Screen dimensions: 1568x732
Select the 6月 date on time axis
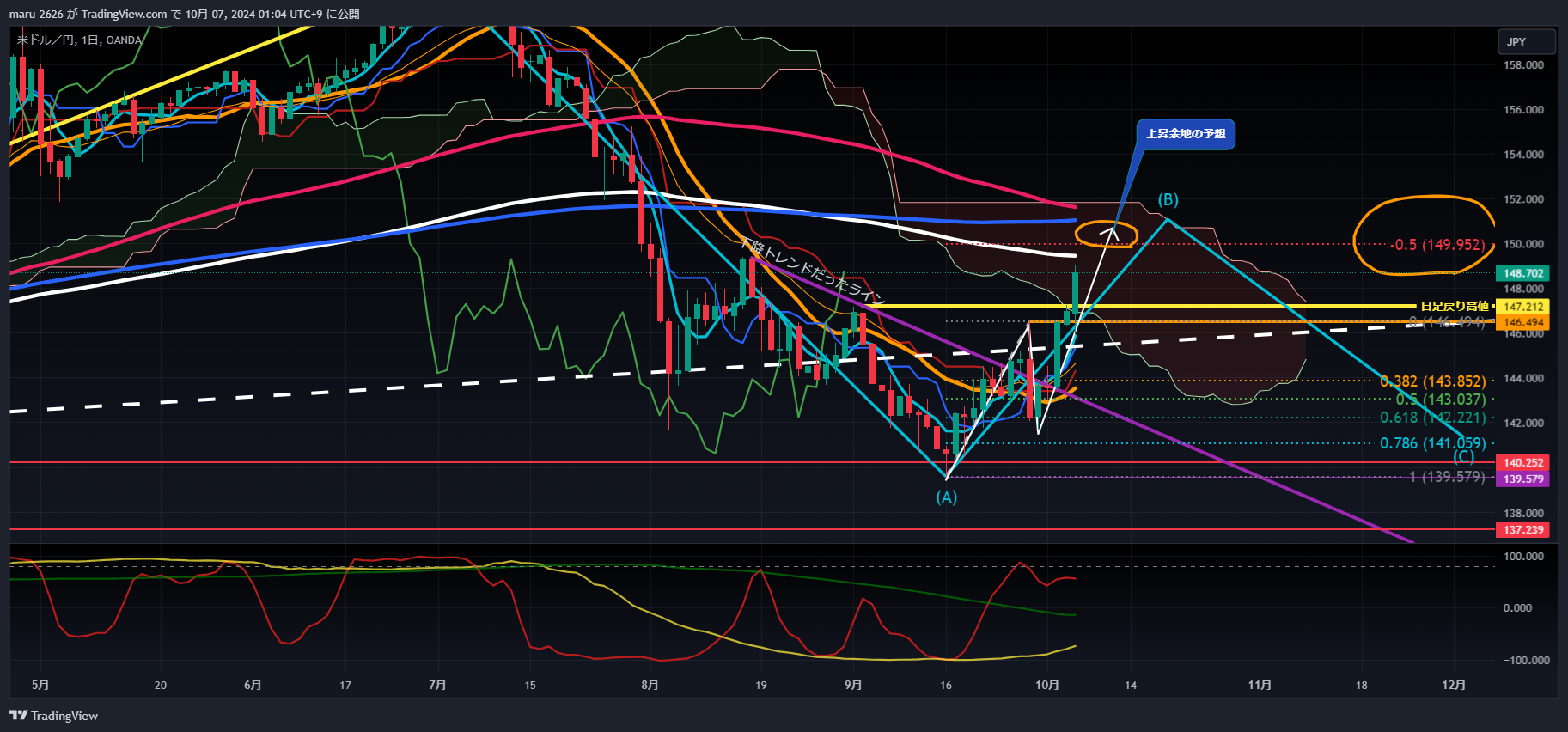coord(253,685)
